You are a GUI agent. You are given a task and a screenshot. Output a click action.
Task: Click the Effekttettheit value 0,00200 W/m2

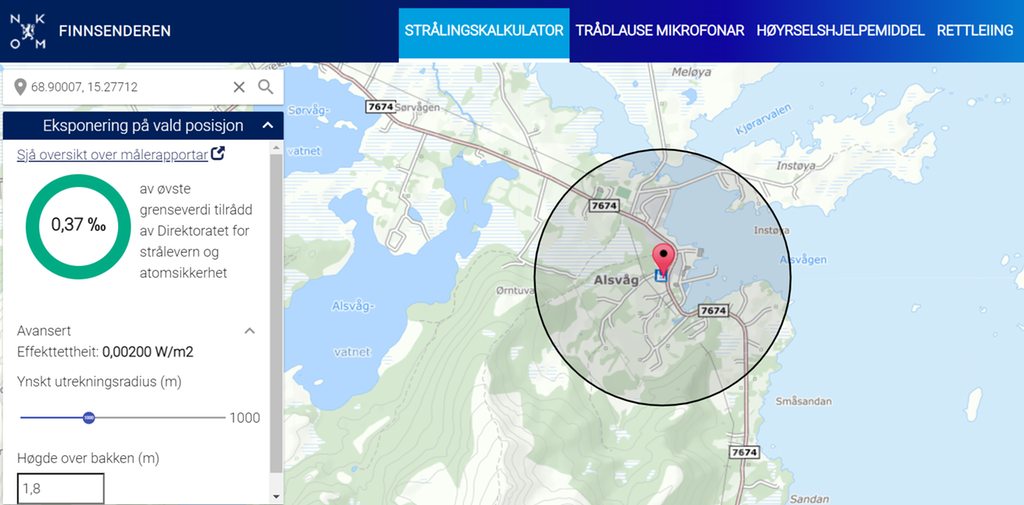pos(148,353)
